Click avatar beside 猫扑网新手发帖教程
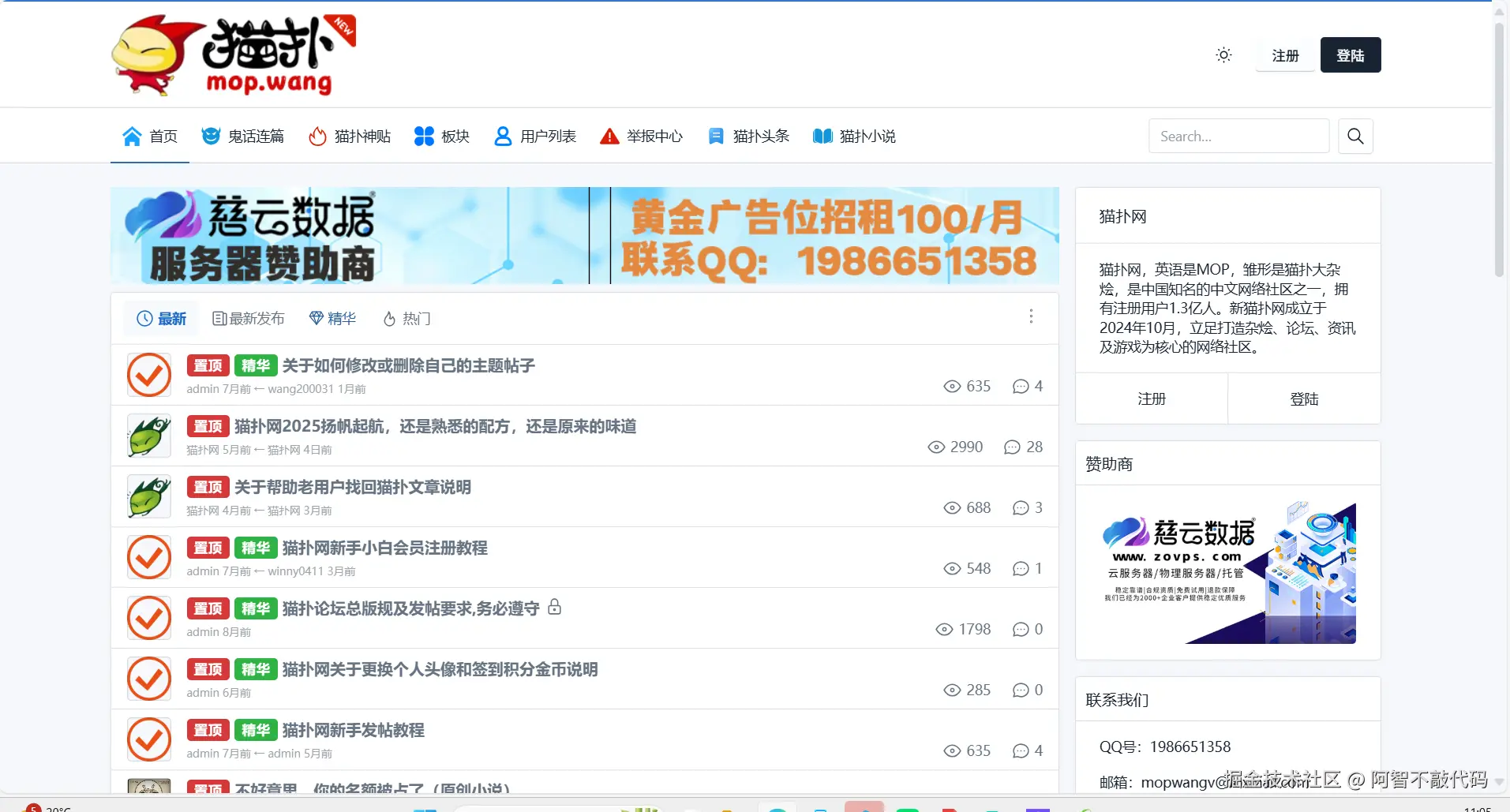The image size is (1510, 812). [x=149, y=739]
